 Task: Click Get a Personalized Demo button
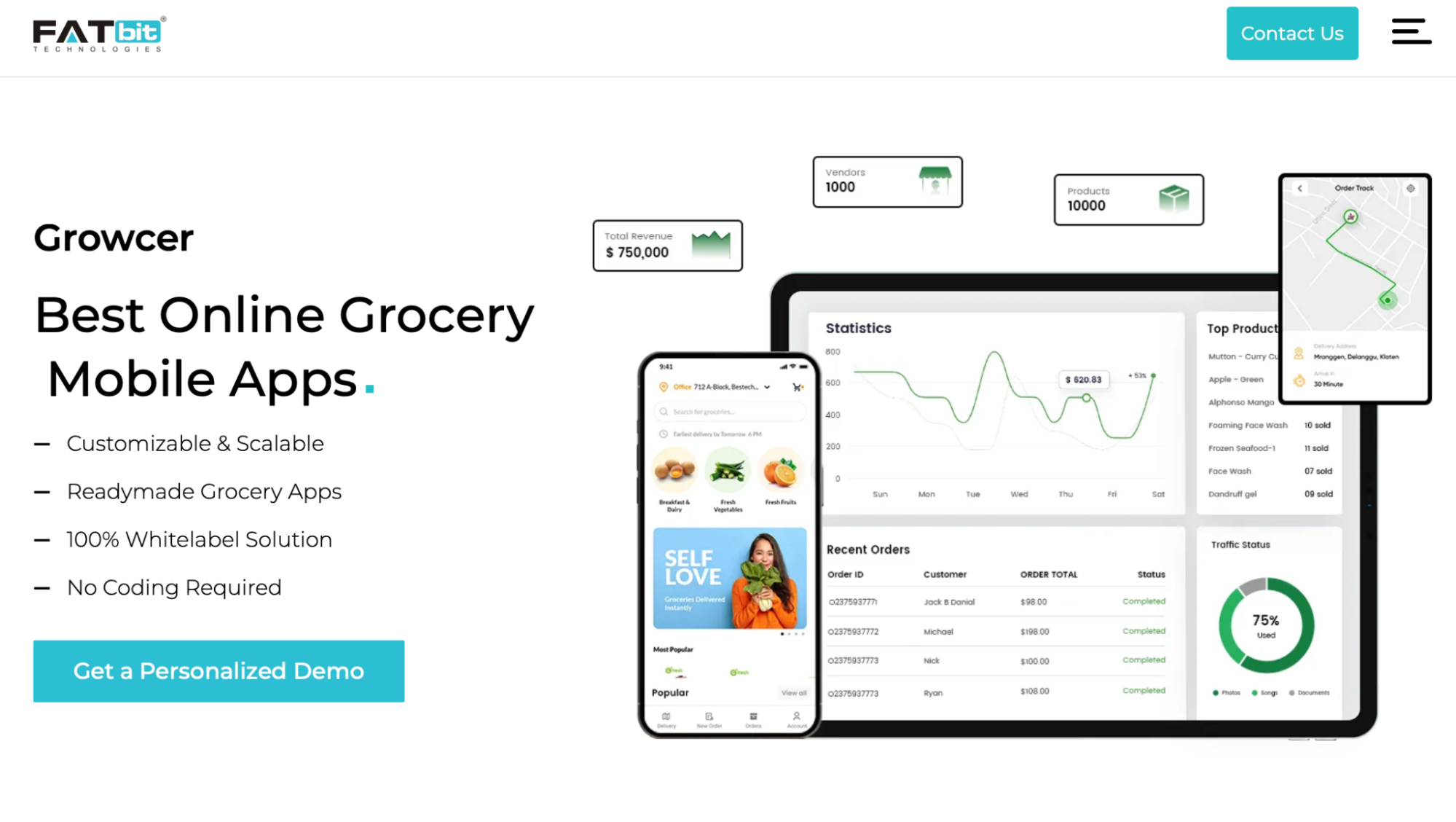(219, 671)
